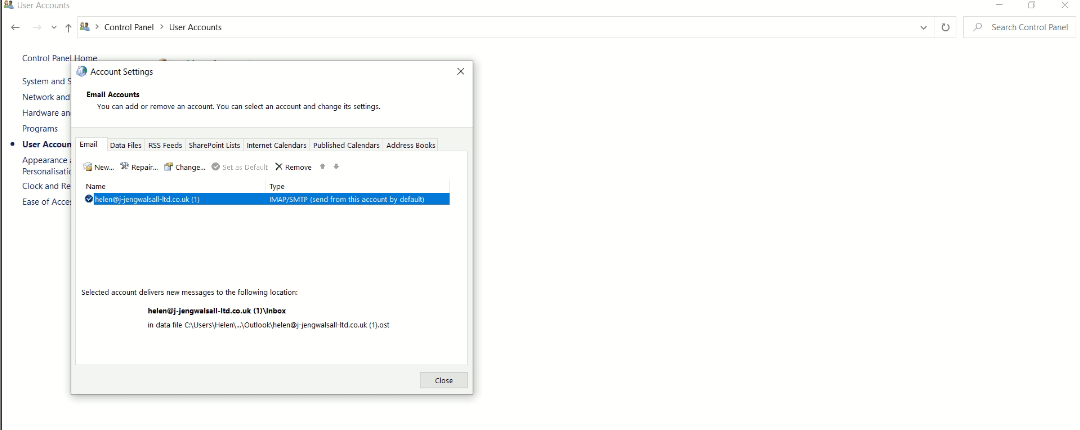Switch to the Data Files tab
Image resolution: width=1080 pixels, height=430 pixels.
tap(125, 145)
